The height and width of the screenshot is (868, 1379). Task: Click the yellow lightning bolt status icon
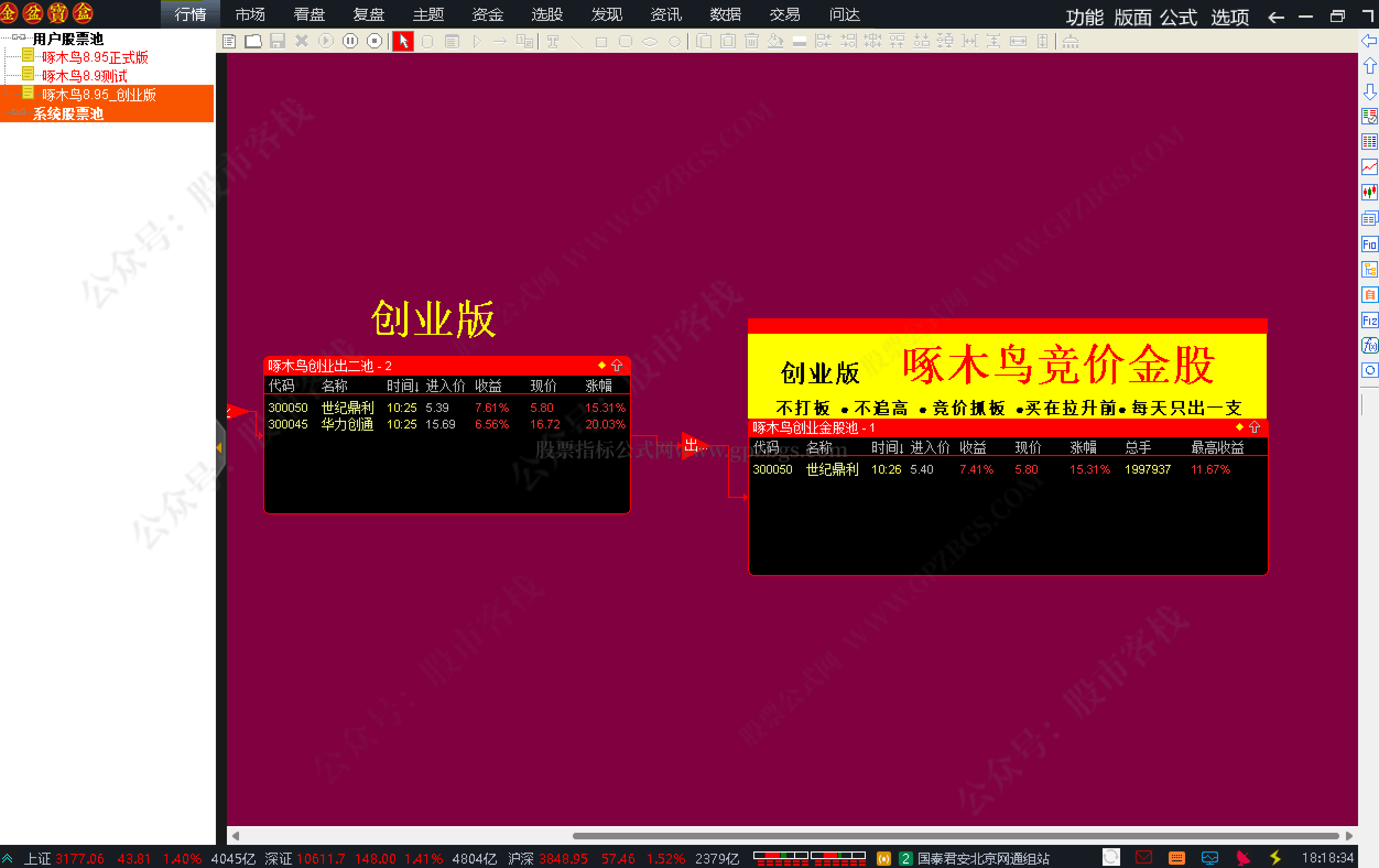point(1275,858)
